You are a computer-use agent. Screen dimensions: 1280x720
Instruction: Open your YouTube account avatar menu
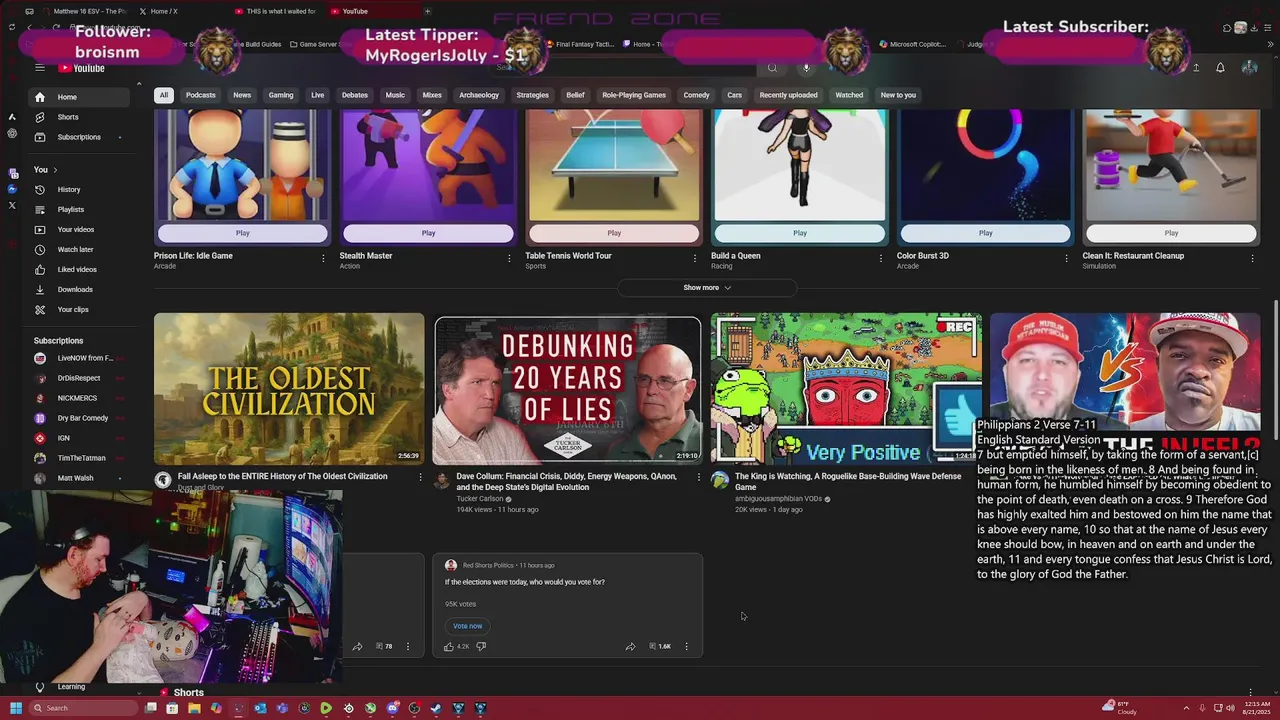tap(1249, 68)
